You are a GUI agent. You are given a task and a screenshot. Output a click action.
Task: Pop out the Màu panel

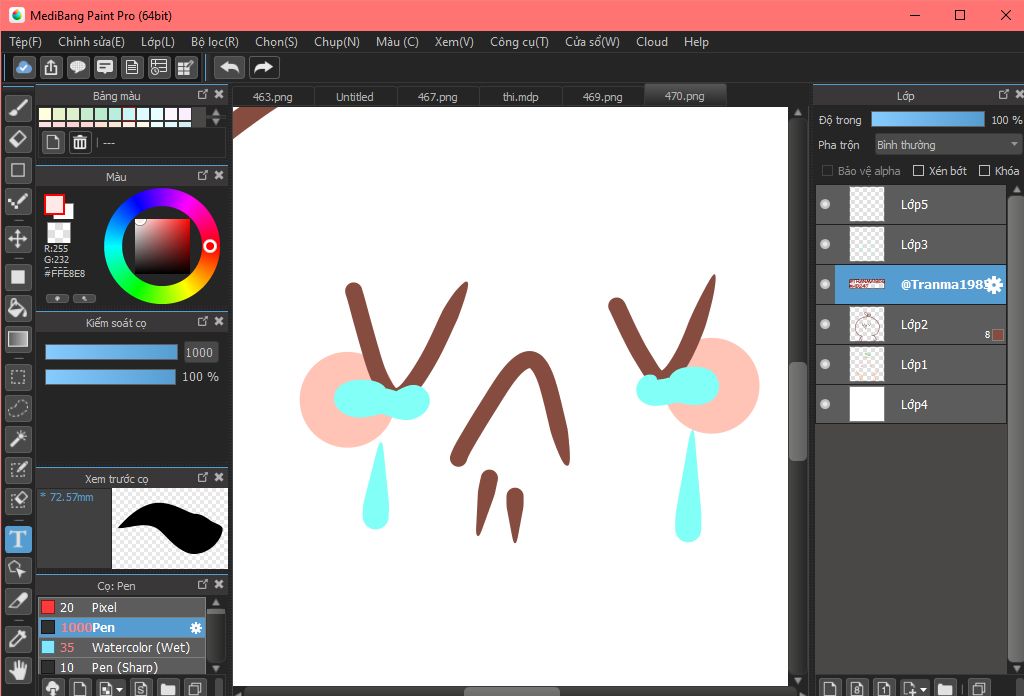tap(202, 176)
